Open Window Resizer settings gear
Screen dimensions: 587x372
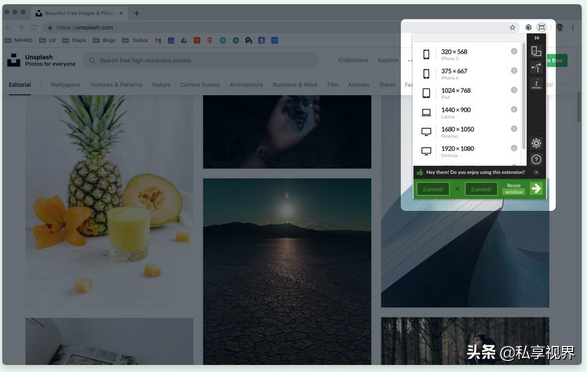tap(536, 143)
